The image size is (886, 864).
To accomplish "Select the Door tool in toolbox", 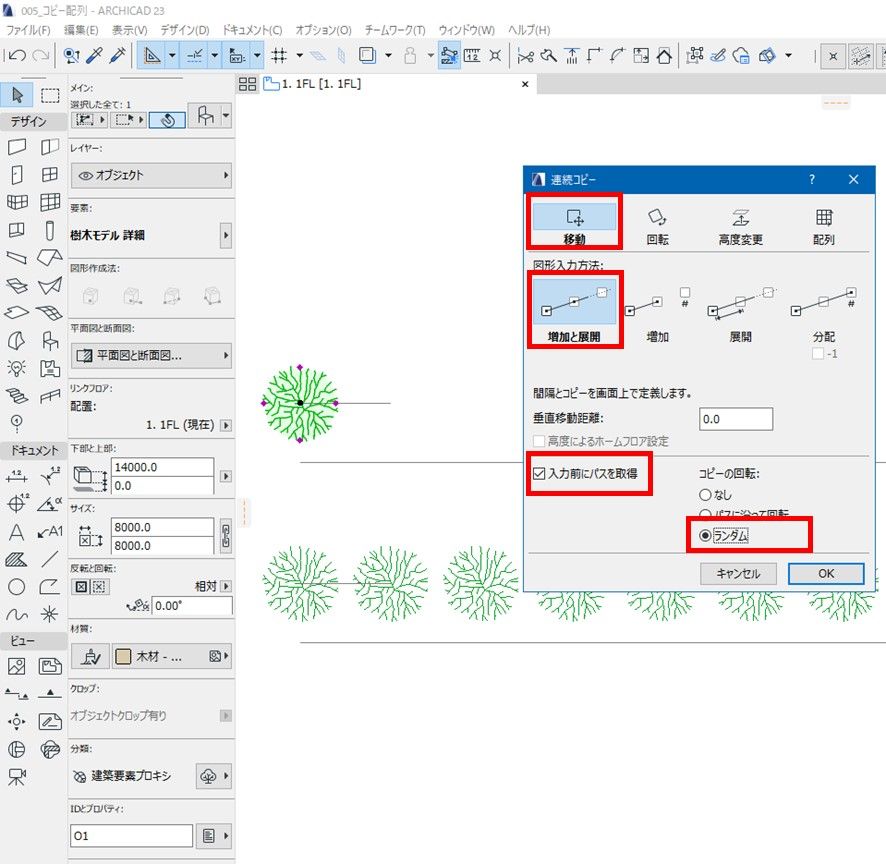I will pyautogui.click(x=17, y=175).
